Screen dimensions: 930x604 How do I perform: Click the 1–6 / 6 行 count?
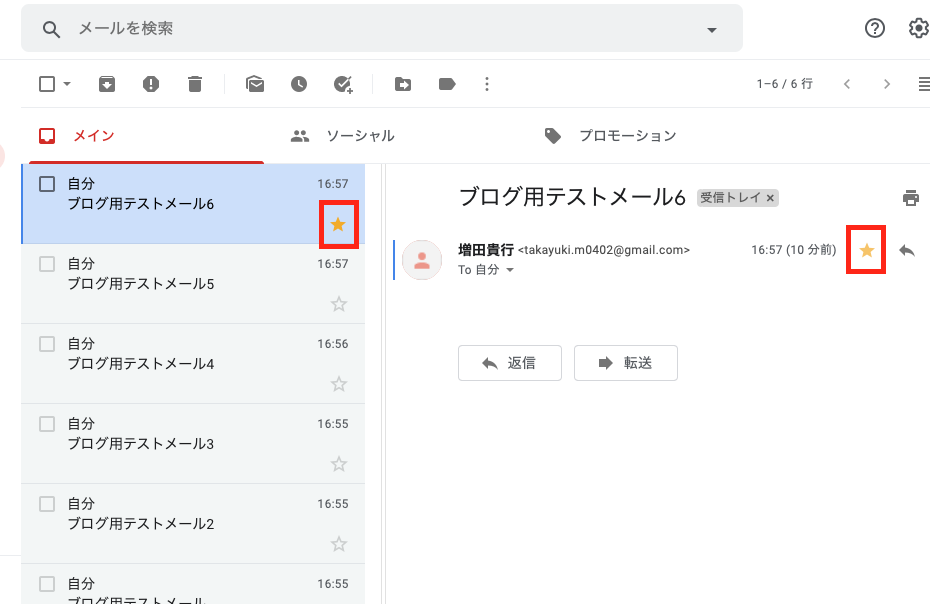(x=784, y=84)
